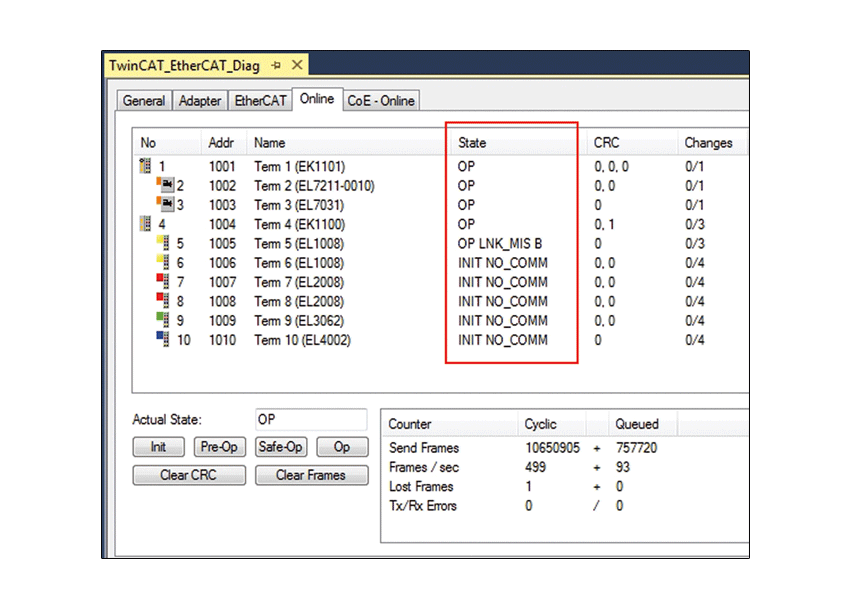Open the EtherCAT tab

click(x=260, y=101)
